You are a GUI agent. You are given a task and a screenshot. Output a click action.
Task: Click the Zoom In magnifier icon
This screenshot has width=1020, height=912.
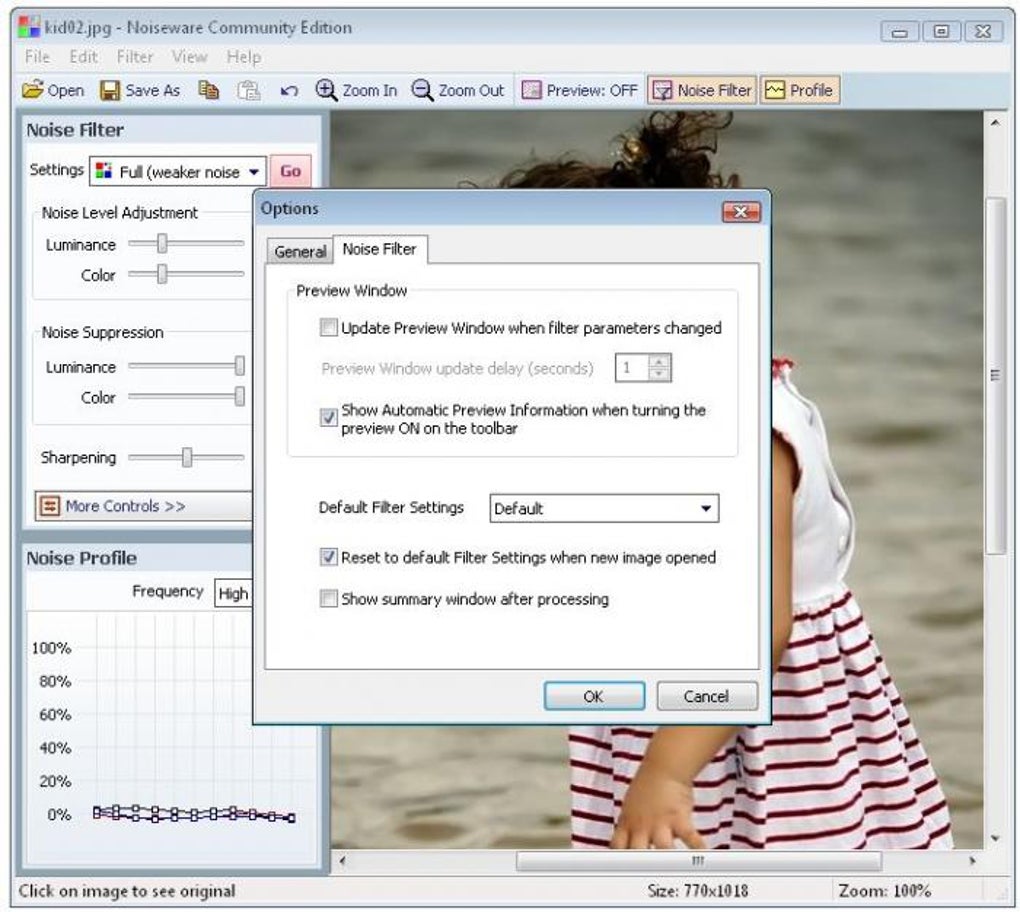click(326, 90)
